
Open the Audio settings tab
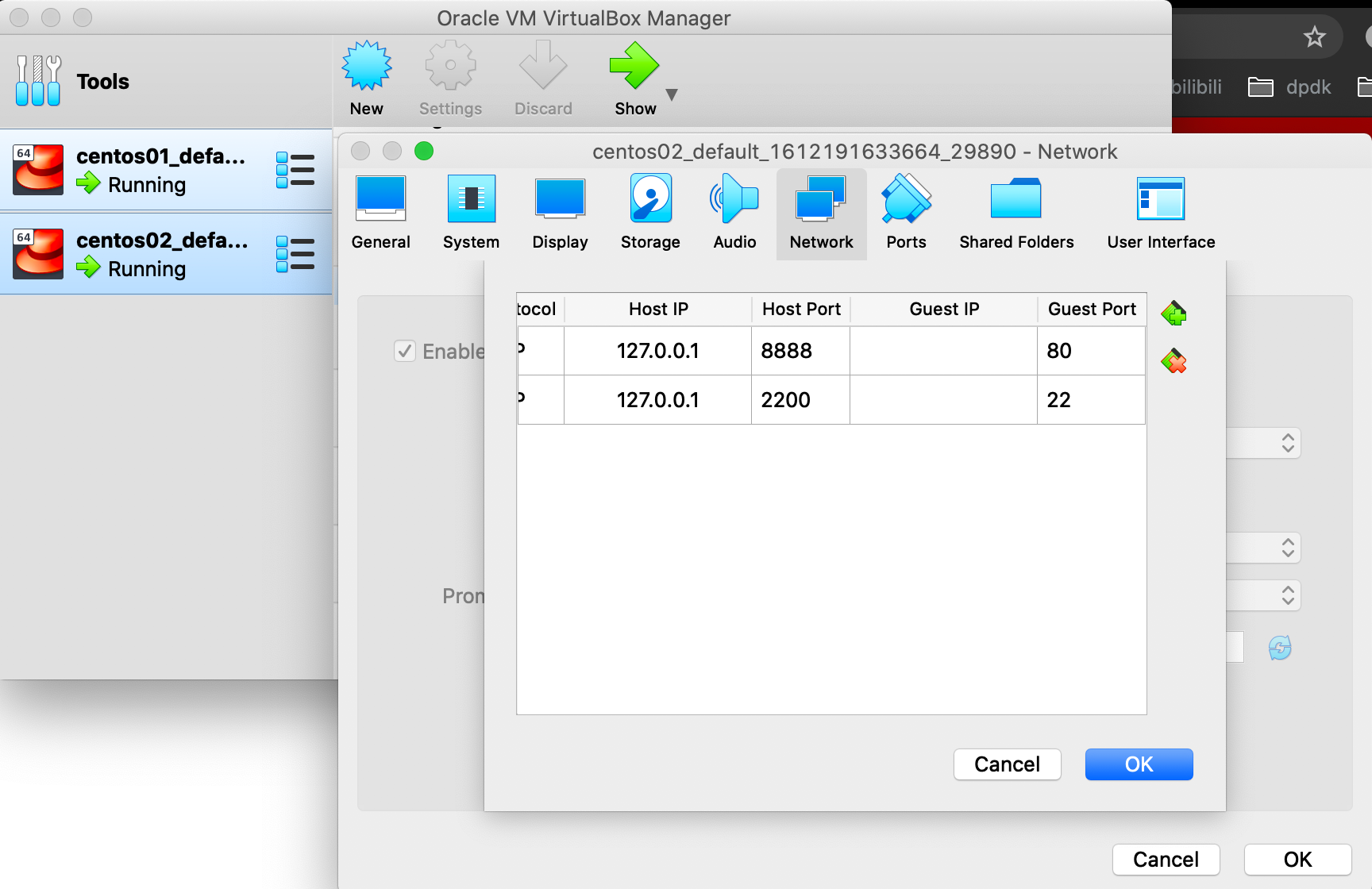coord(735,214)
